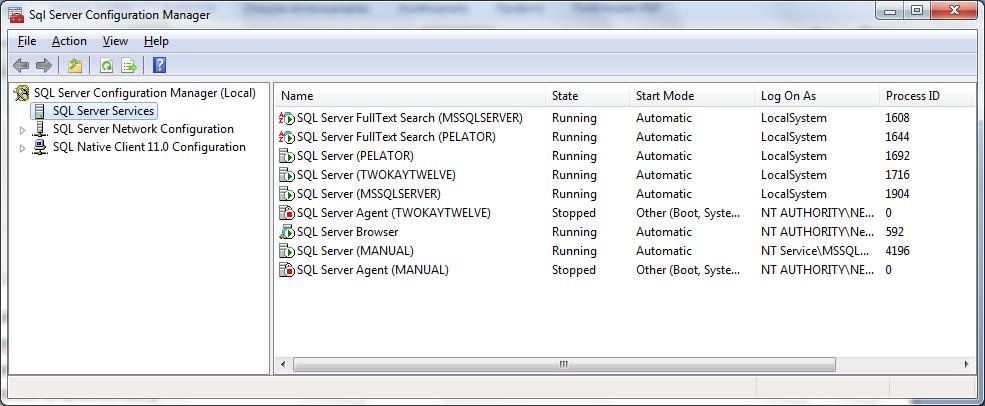This screenshot has width=985, height=406.
Task: Click the SQL Server Configuration Manager (Local) tree icon
Action: point(22,93)
